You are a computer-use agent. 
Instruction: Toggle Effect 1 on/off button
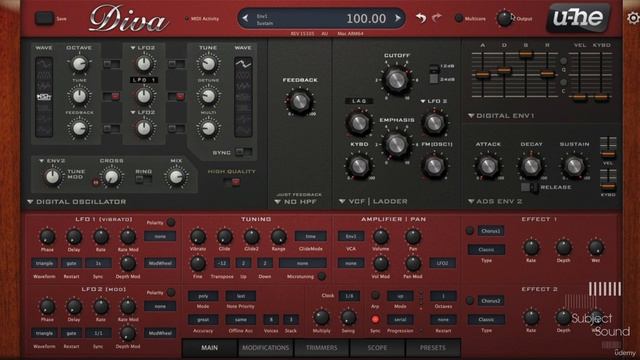coord(470,231)
